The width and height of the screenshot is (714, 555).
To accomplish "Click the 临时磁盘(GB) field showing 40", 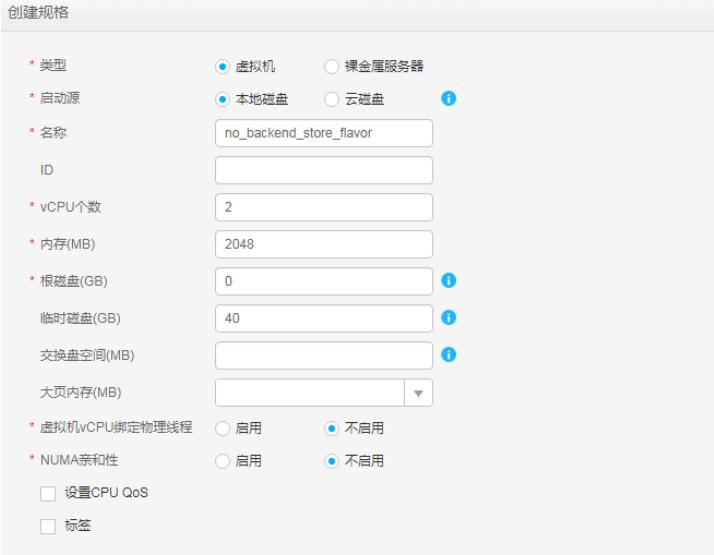I will pos(324,318).
